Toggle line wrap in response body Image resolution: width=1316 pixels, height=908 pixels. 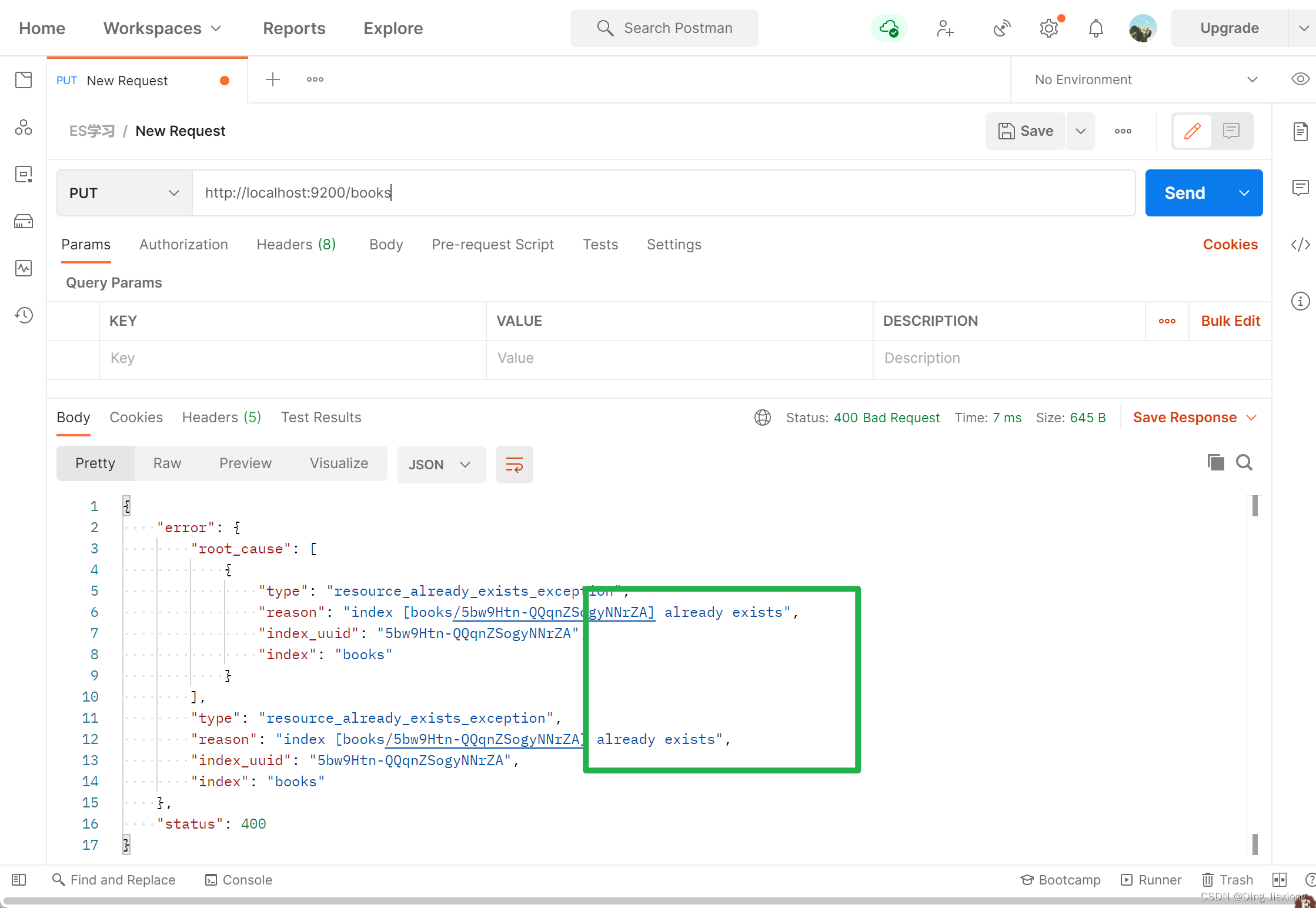pos(515,465)
